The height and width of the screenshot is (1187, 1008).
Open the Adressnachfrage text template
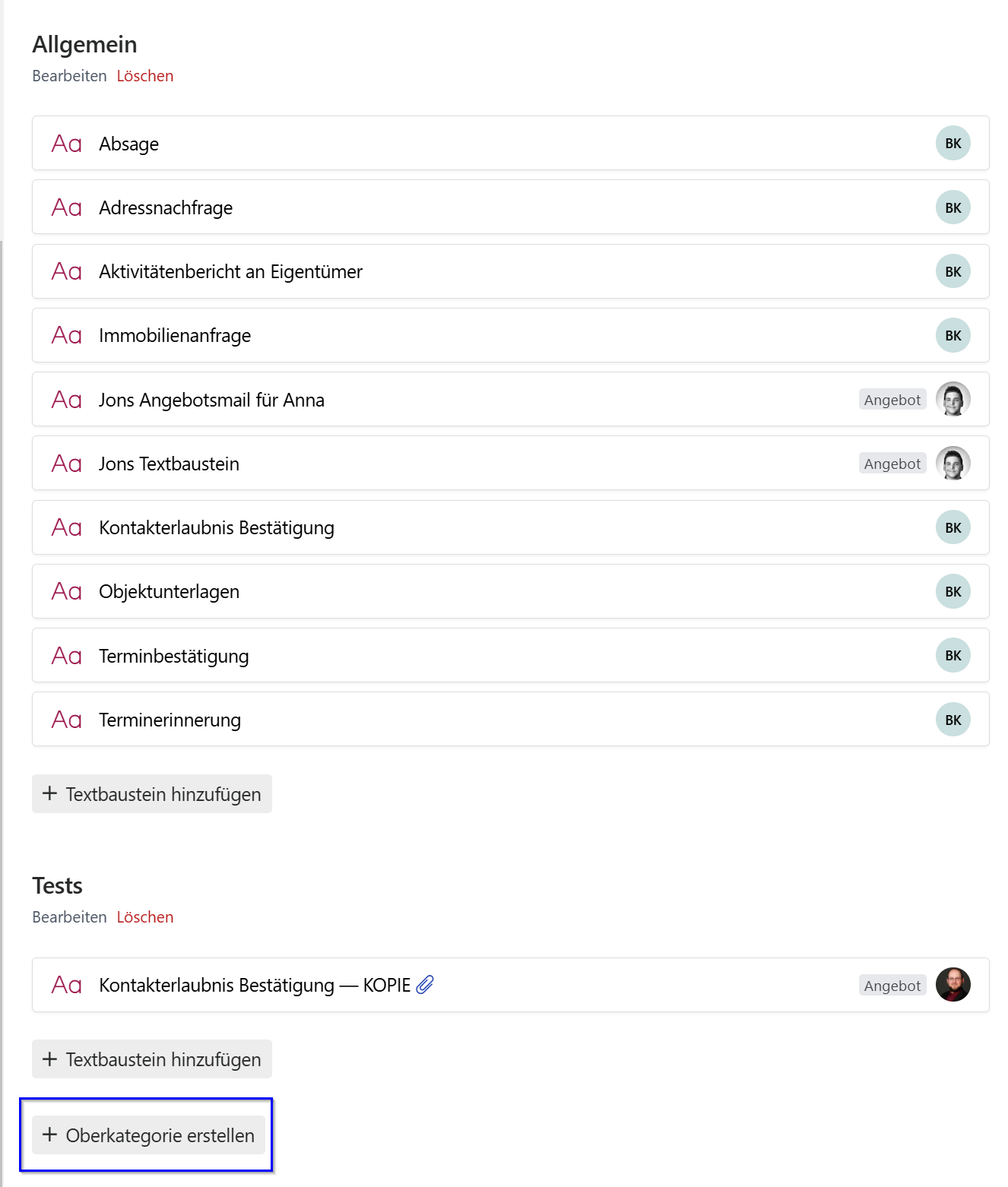tap(510, 207)
